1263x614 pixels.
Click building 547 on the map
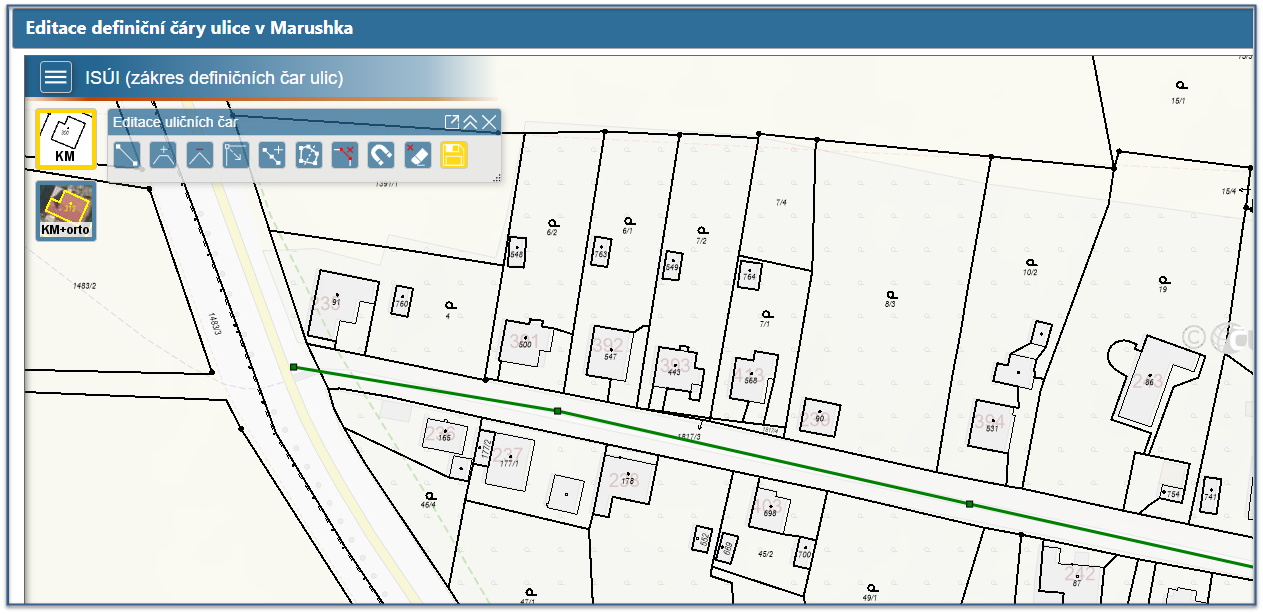coord(610,350)
